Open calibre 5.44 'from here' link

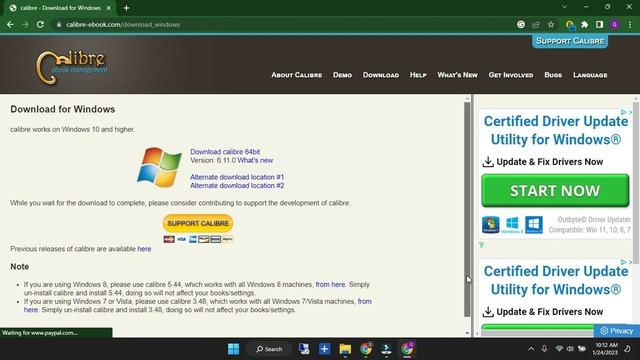330,284
